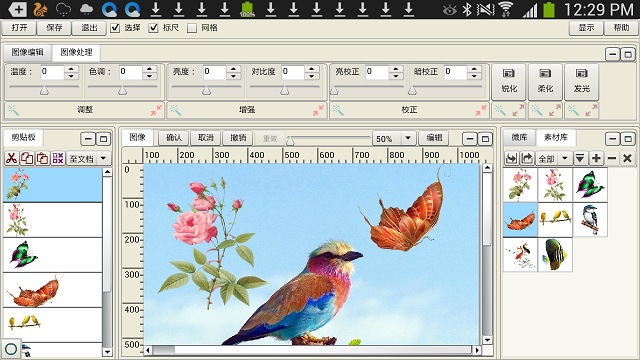The height and width of the screenshot is (360, 640).
Task: Apply the 锐化 sharpen effect
Action: point(509,82)
